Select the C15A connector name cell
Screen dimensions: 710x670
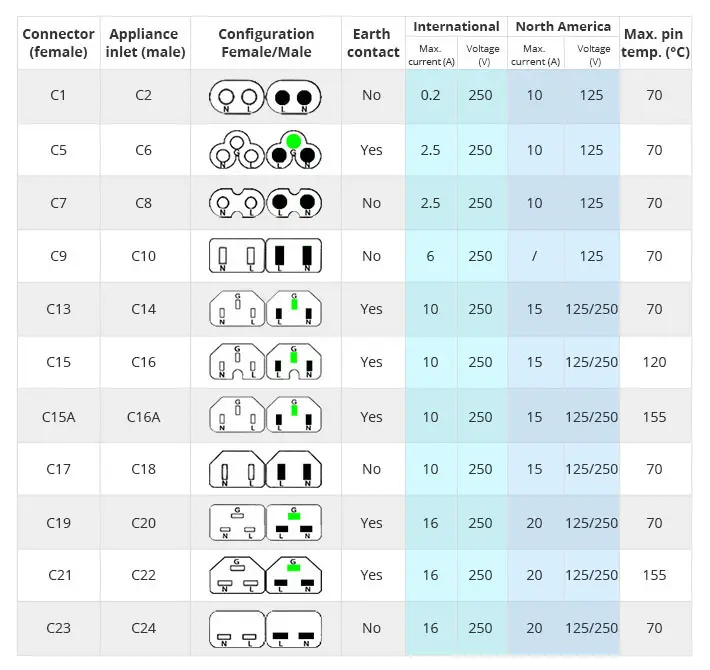[x=59, y=416]
